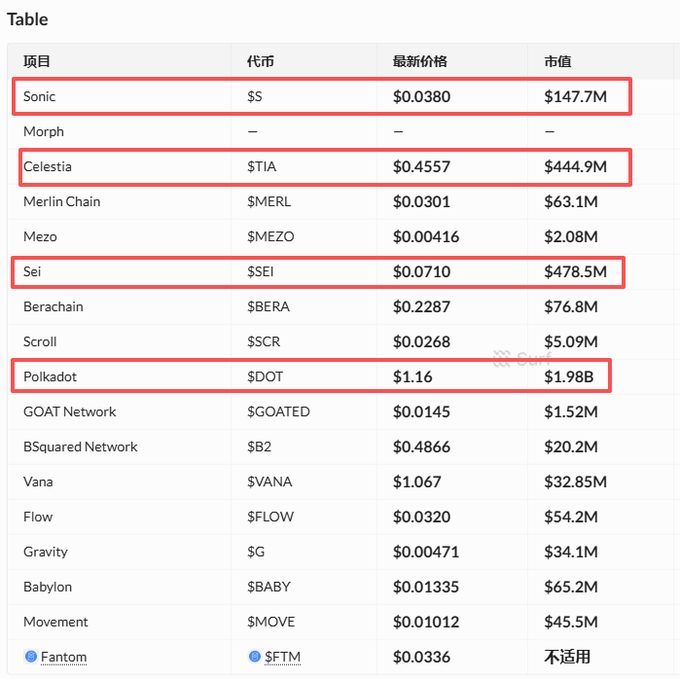Click Fantom market cap 不适用

tap(567, 657)
